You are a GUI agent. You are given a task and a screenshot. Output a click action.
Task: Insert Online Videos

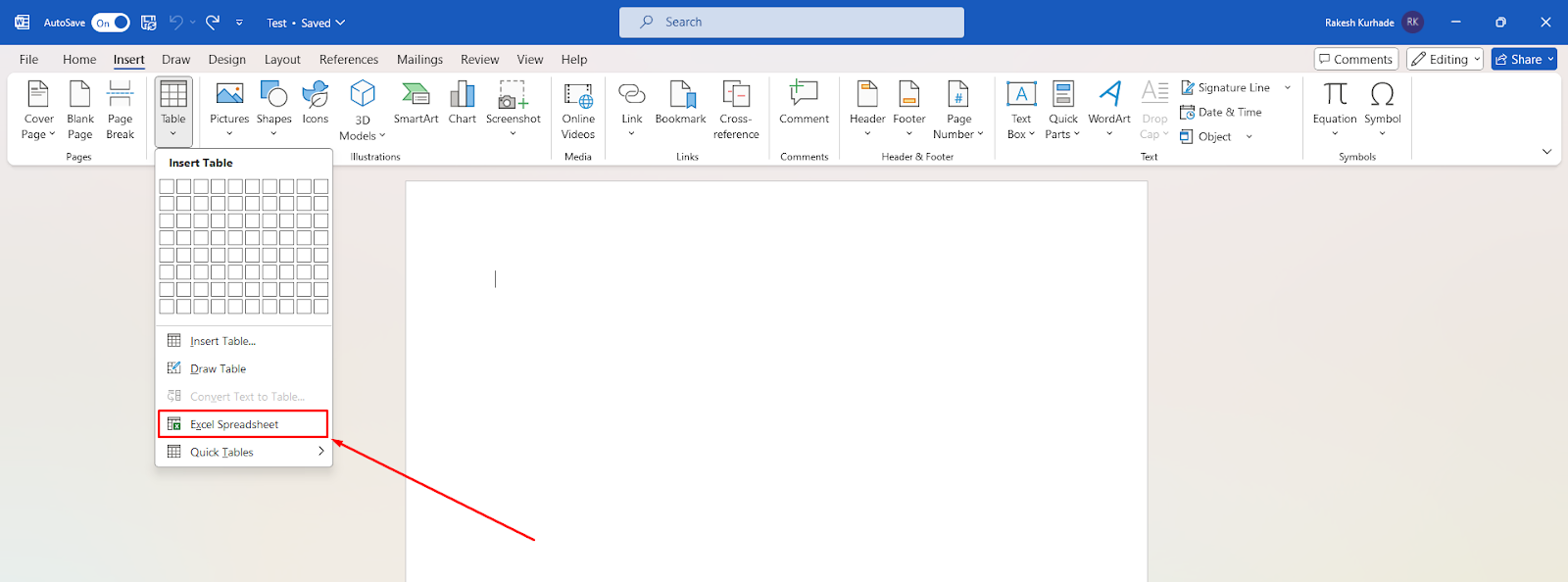[578, 110]
